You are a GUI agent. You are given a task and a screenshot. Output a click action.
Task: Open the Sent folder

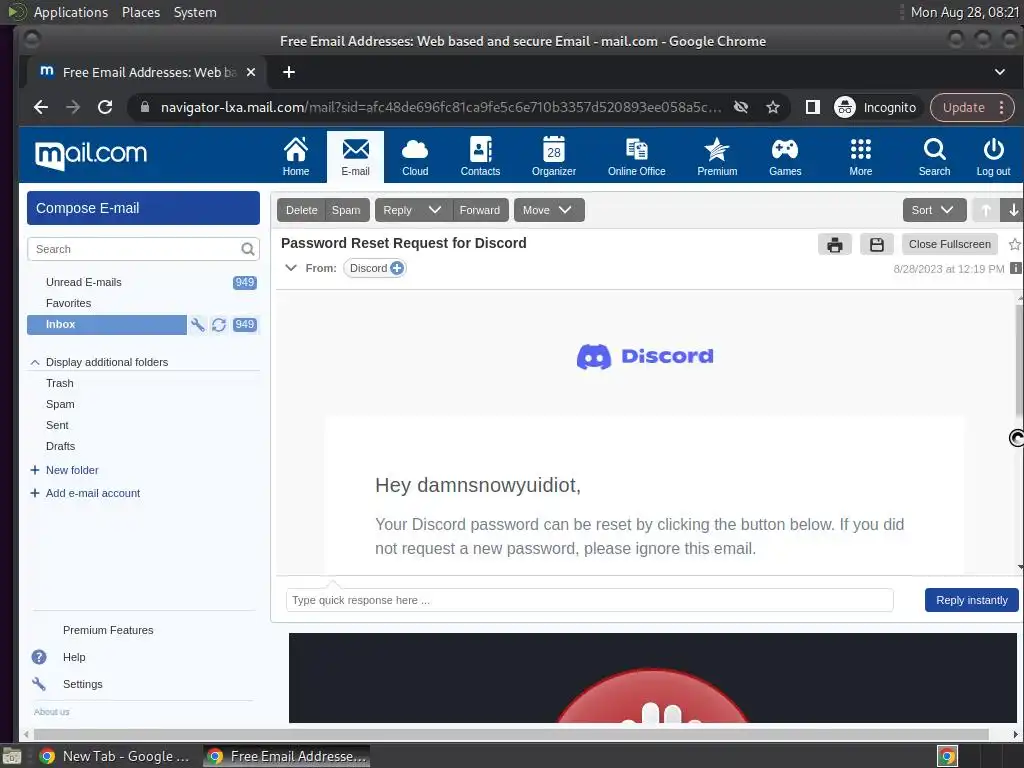[x=57, y=425]
